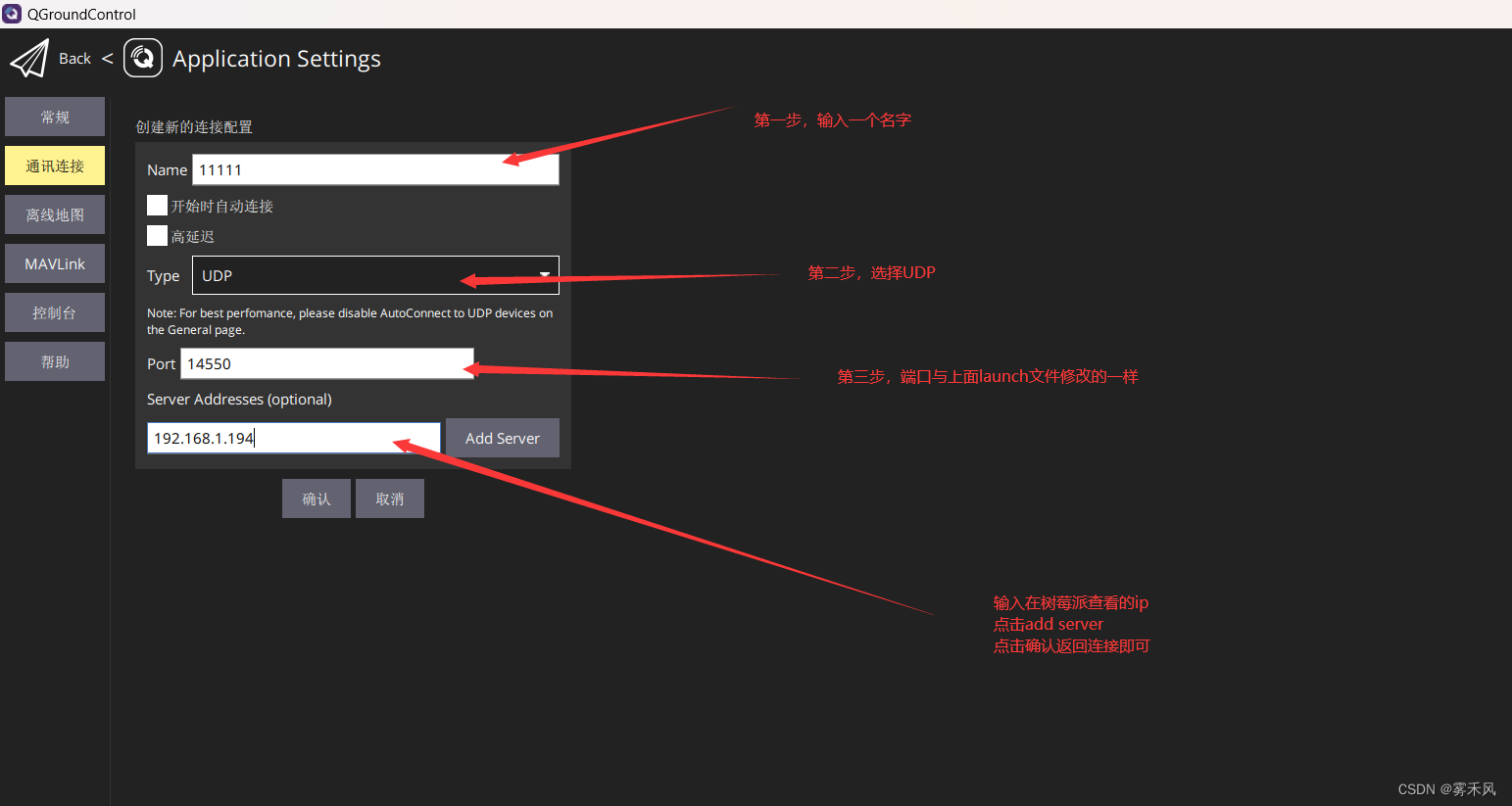Open the 帮助 help page

[x=54, y=360]
